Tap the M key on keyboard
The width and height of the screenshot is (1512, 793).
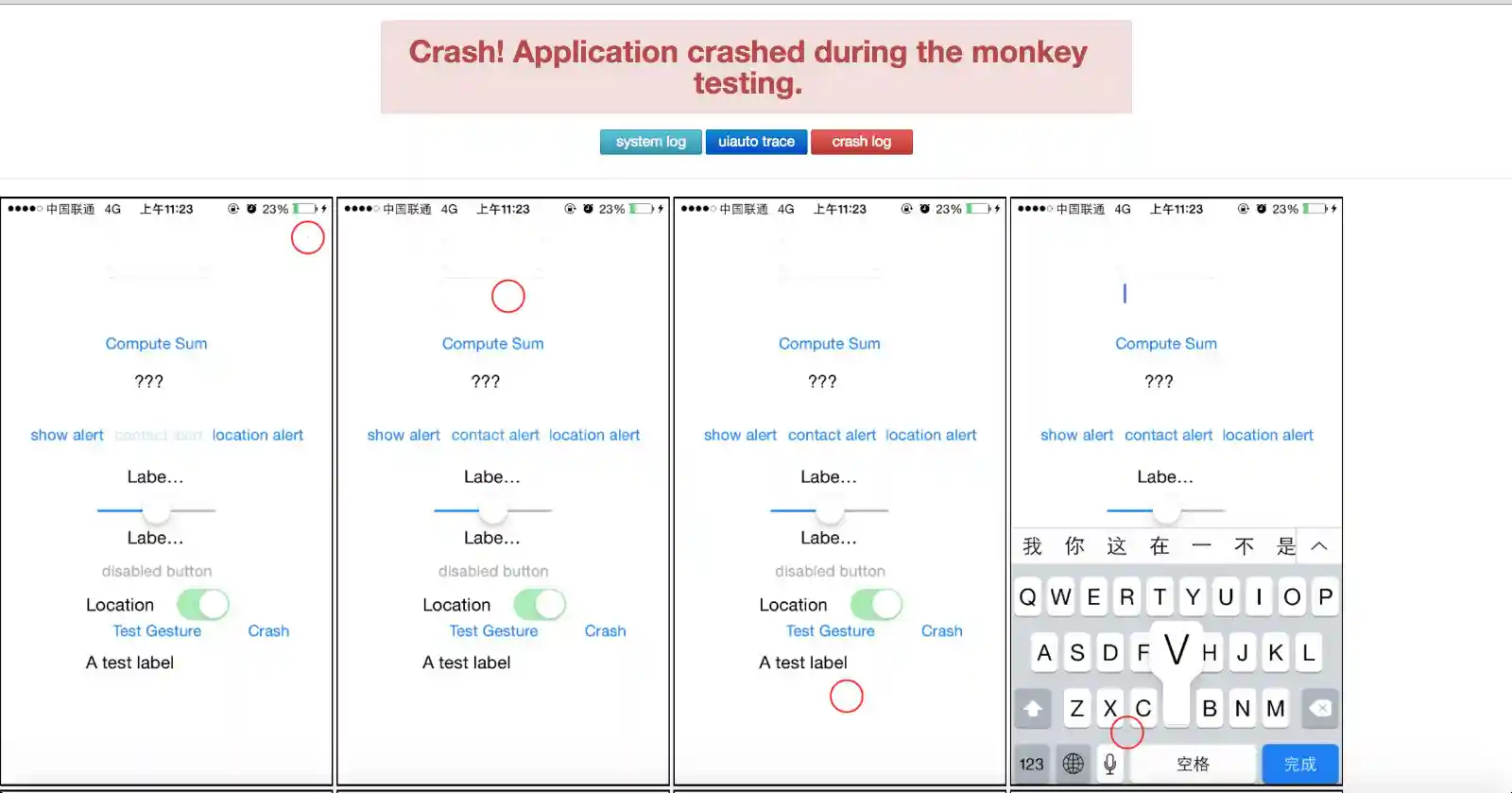click(x=1276, y=708)
